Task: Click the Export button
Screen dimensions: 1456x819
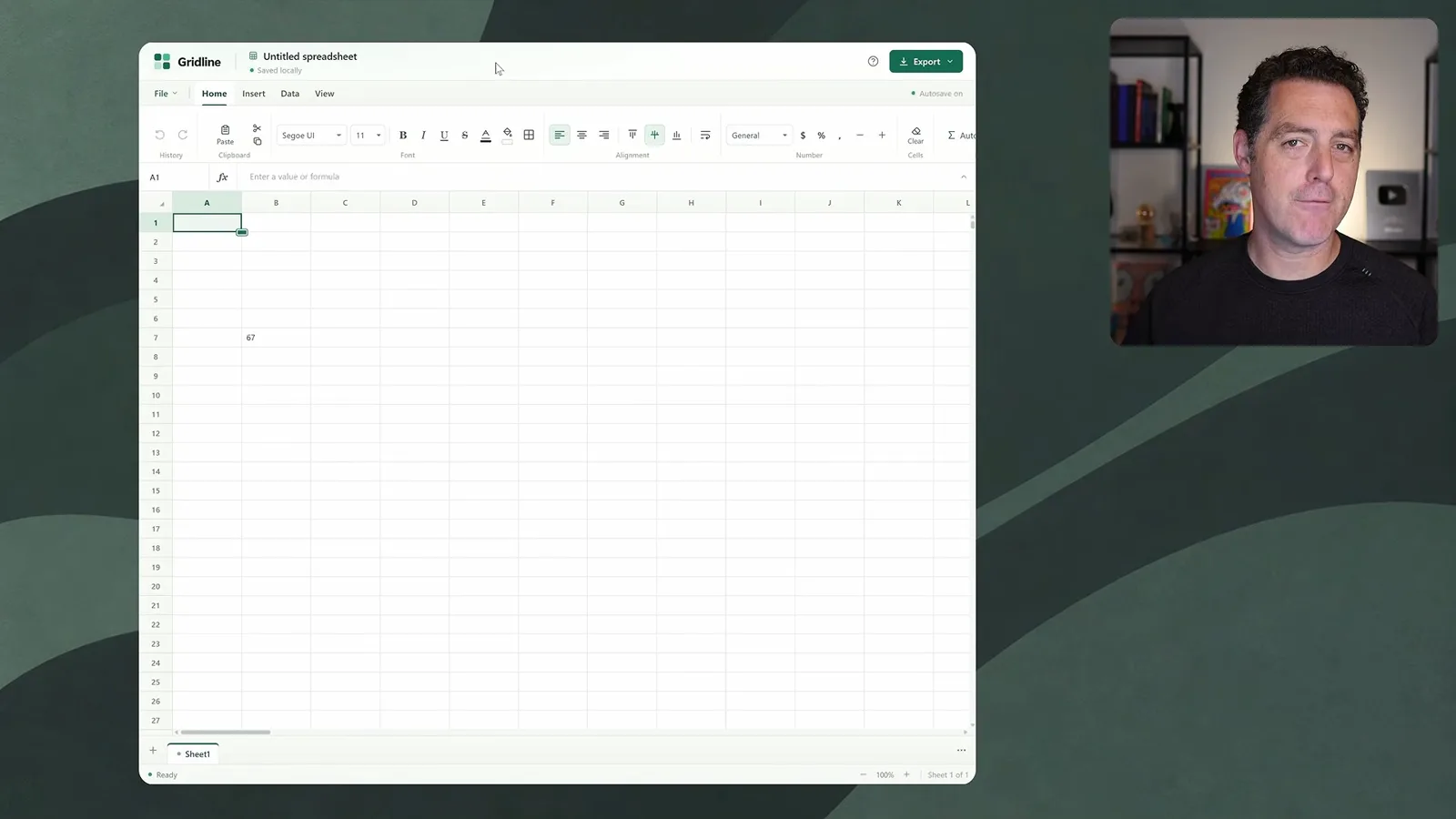Action: click(x=925, y=62)
